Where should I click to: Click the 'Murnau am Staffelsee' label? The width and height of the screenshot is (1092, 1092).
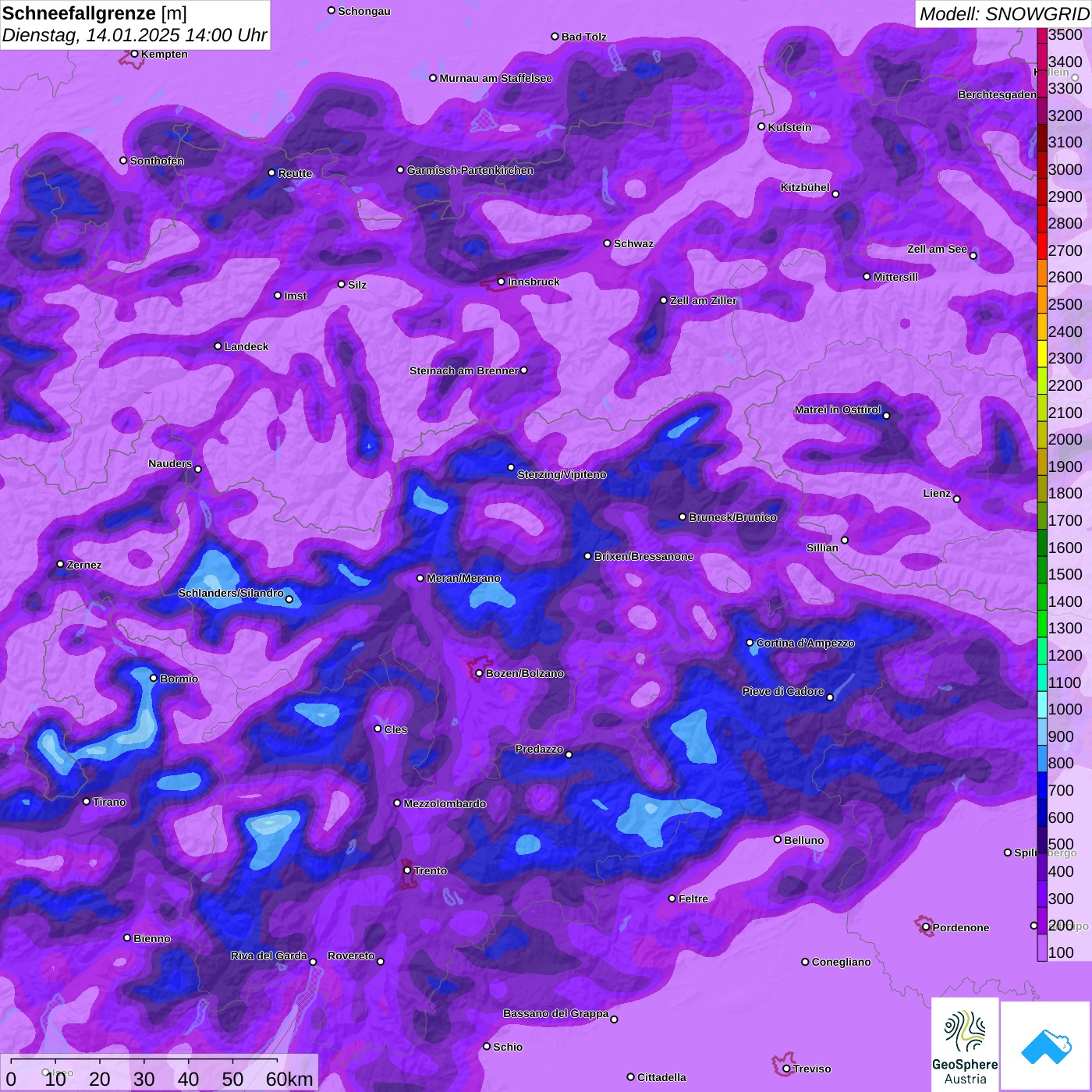pyautogui.click(x=495, y=78)
